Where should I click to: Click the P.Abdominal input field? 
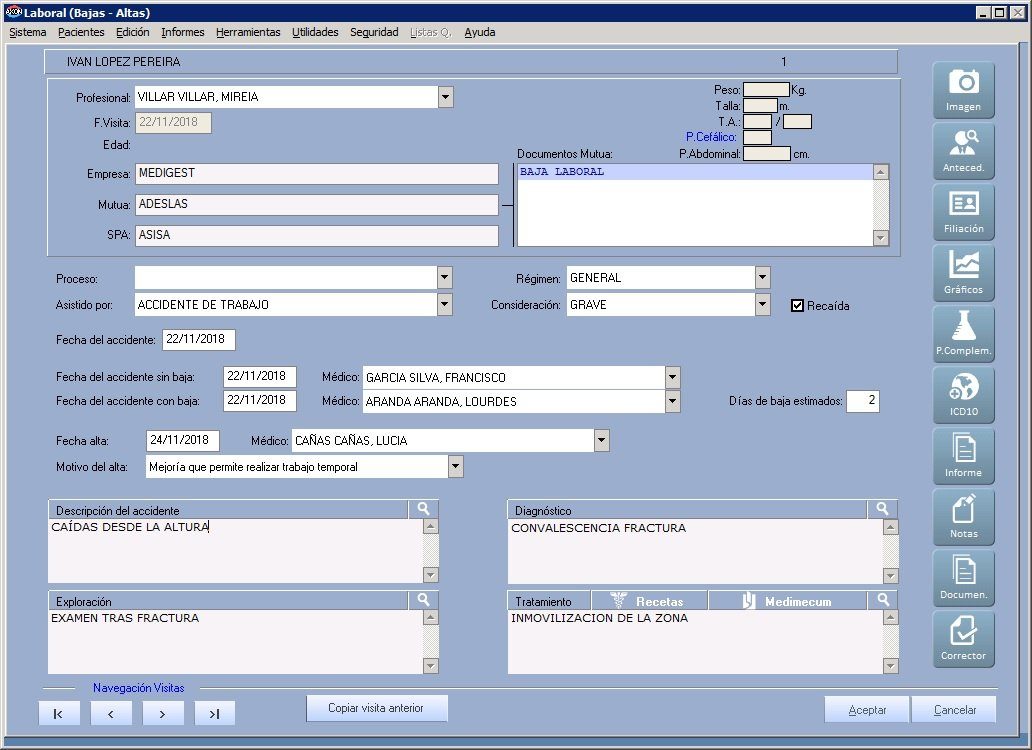point(767,153)
